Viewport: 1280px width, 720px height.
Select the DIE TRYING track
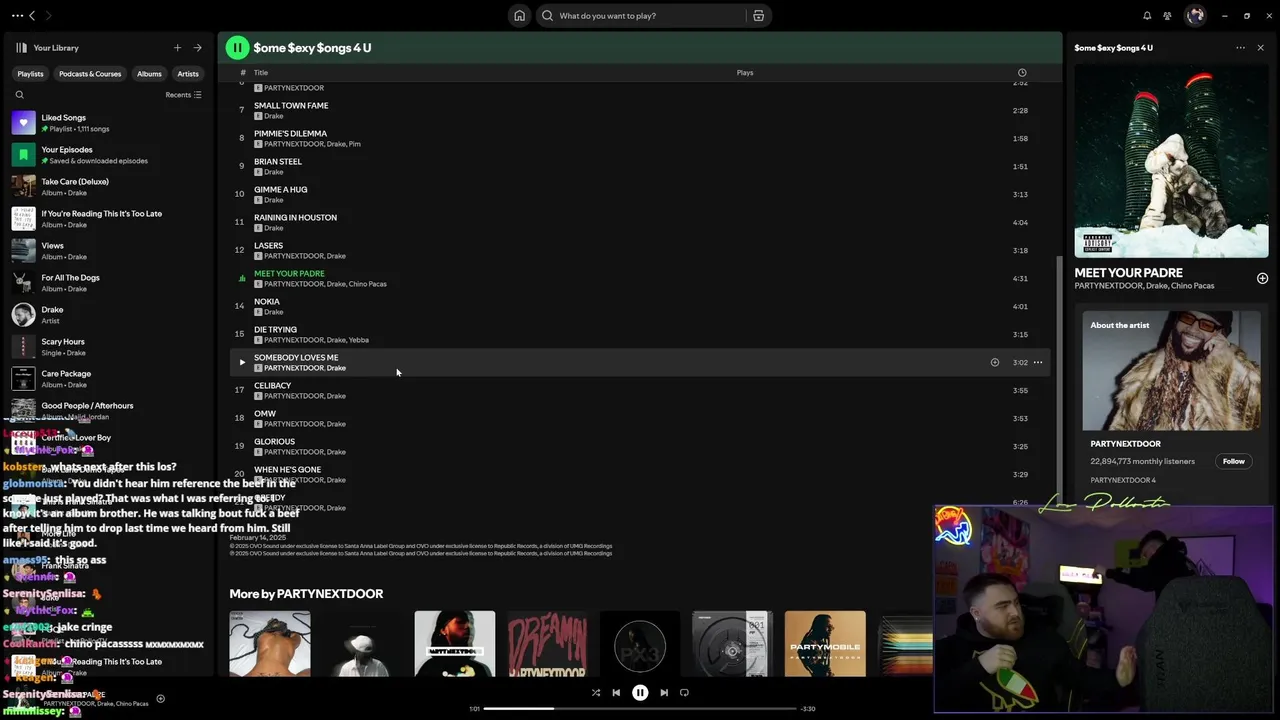(640, 335)
